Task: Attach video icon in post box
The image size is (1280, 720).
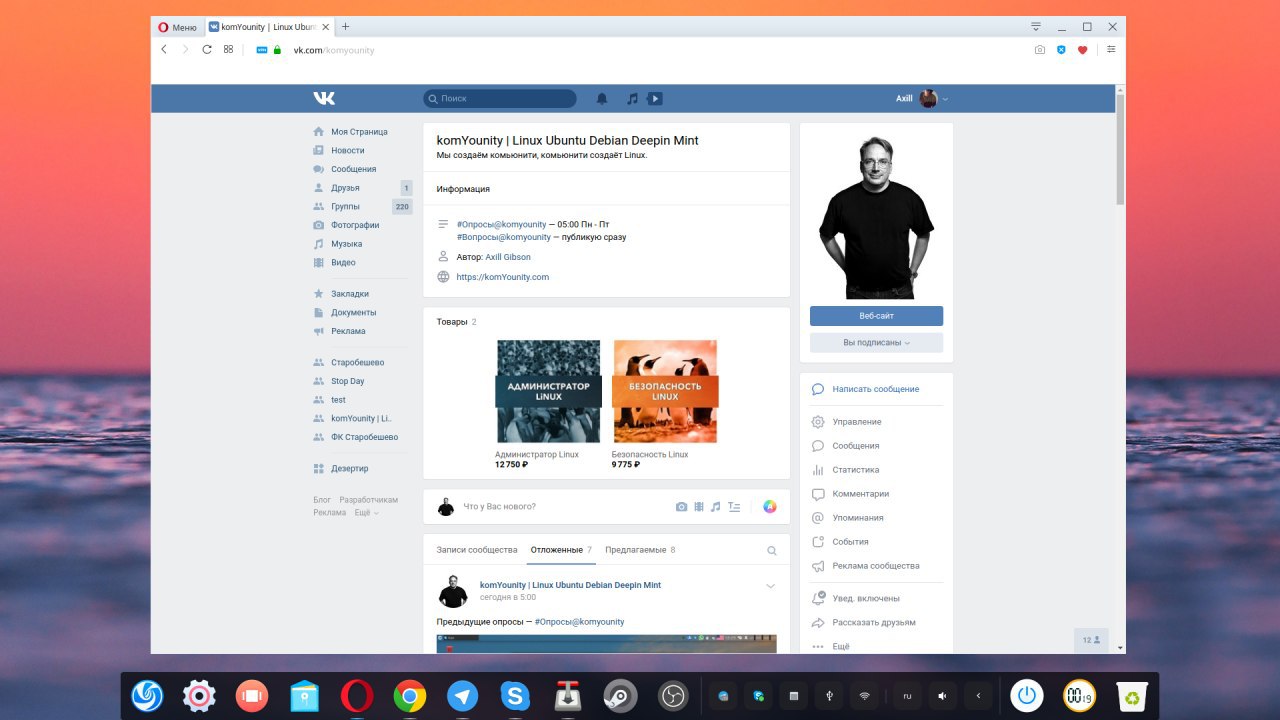Action: [699, 506]
